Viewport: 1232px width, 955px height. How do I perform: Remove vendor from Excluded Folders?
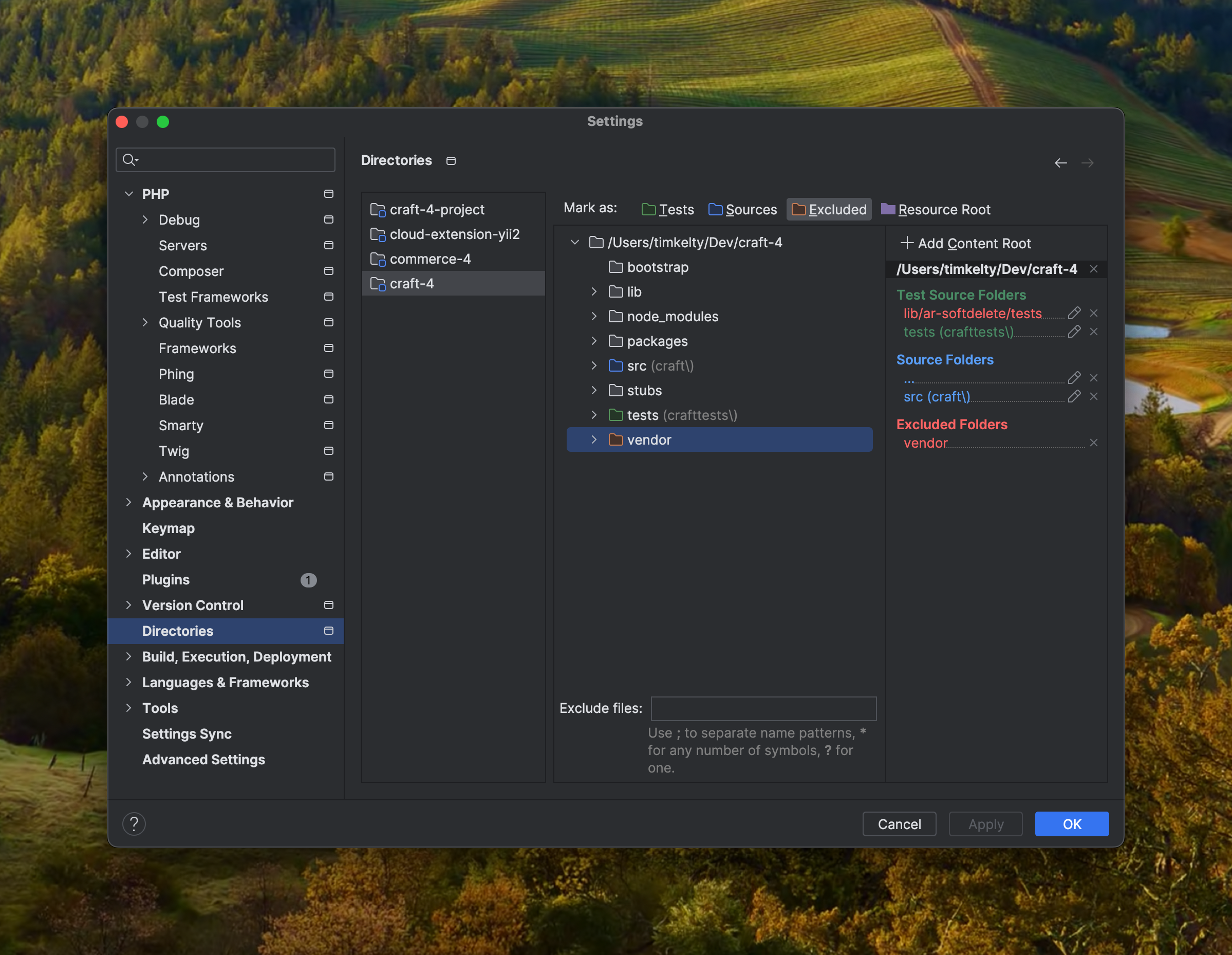[1093, 443]
